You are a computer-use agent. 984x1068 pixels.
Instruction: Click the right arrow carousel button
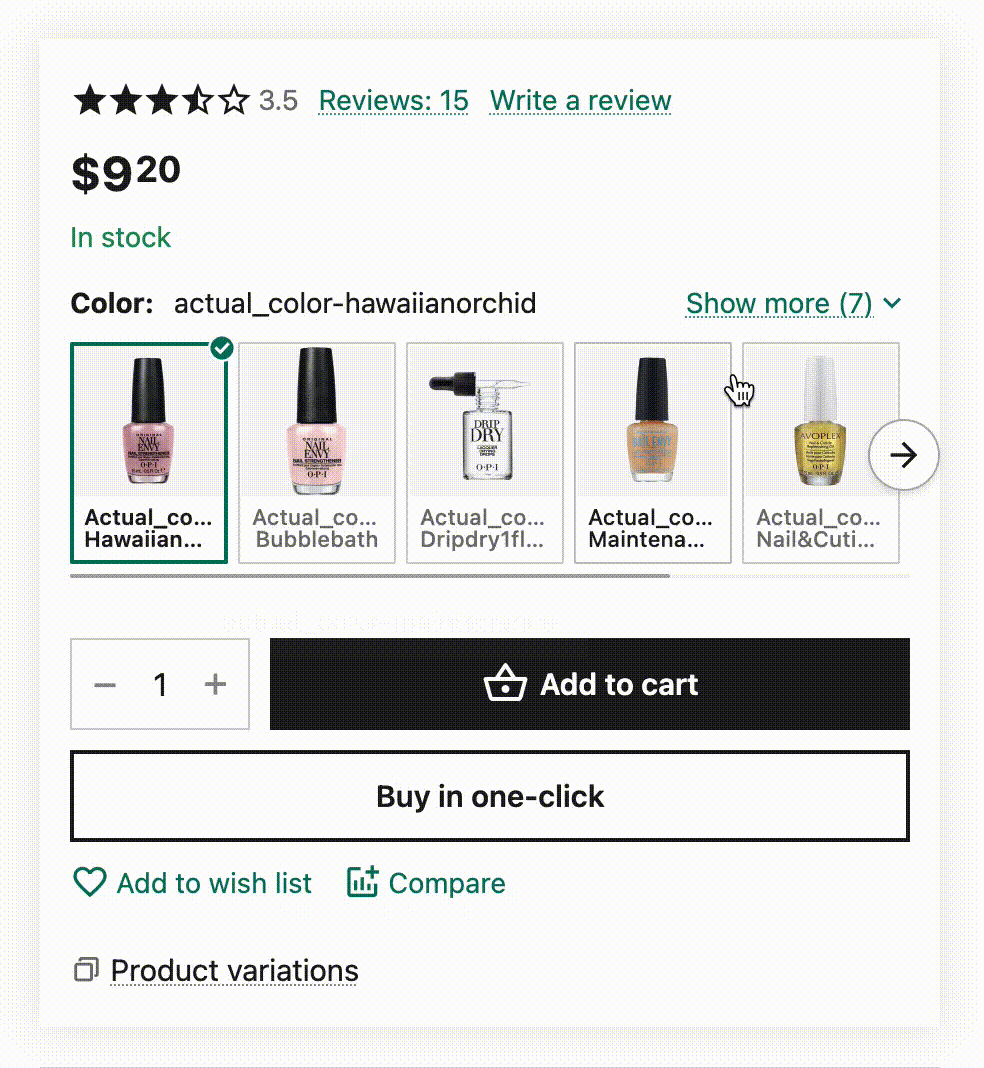903,455
